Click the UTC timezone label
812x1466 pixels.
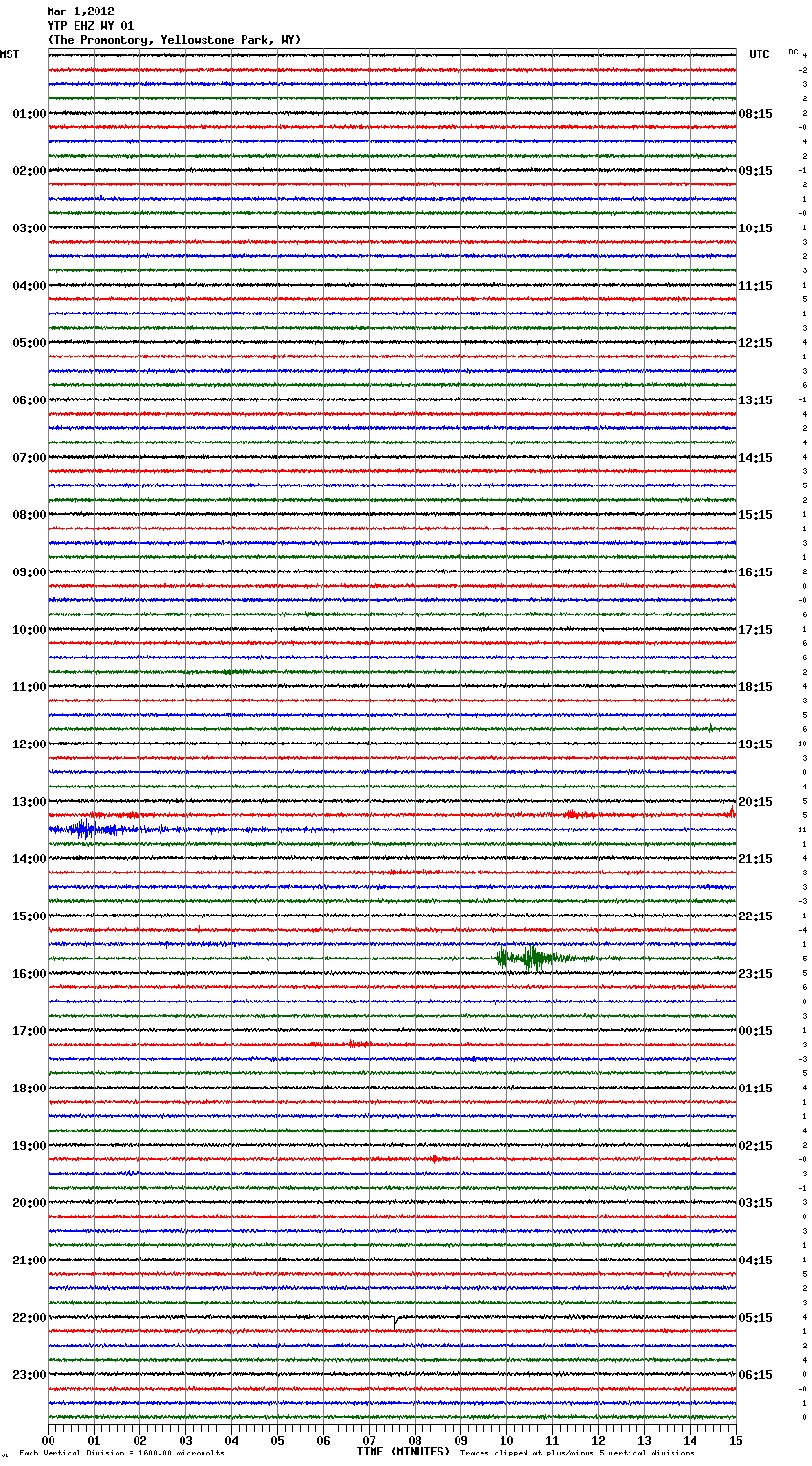(x=759, y=54)
